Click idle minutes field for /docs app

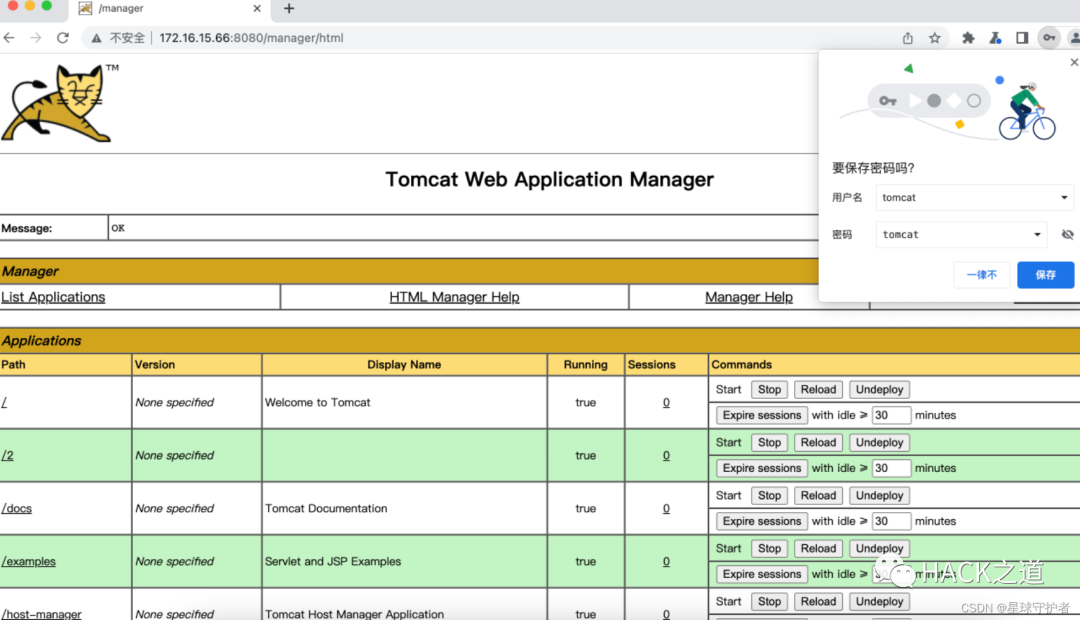point(891,521)
